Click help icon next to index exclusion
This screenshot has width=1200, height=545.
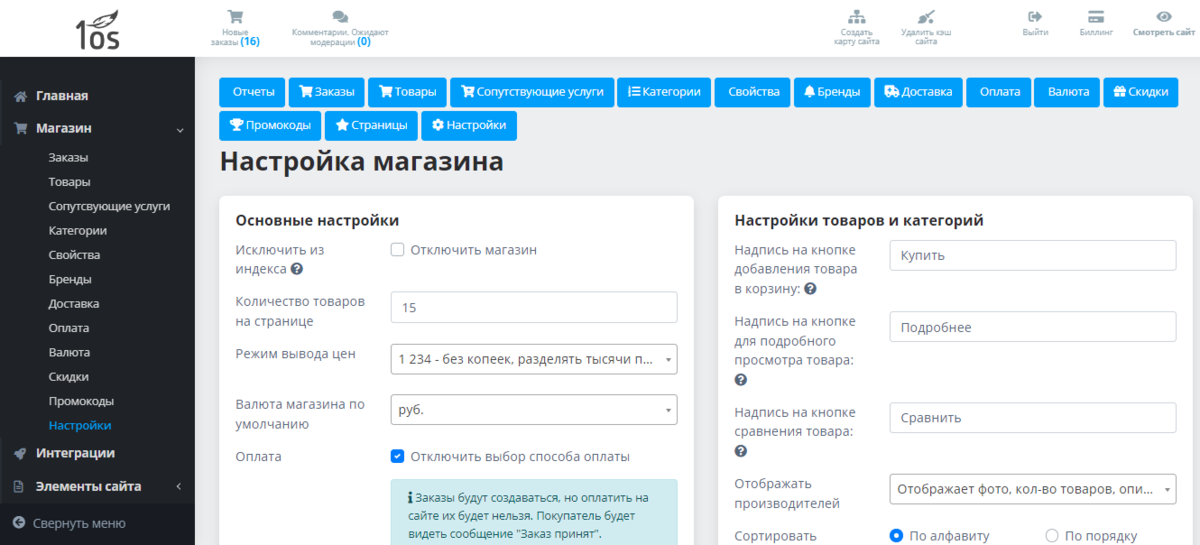click(297, 269)
